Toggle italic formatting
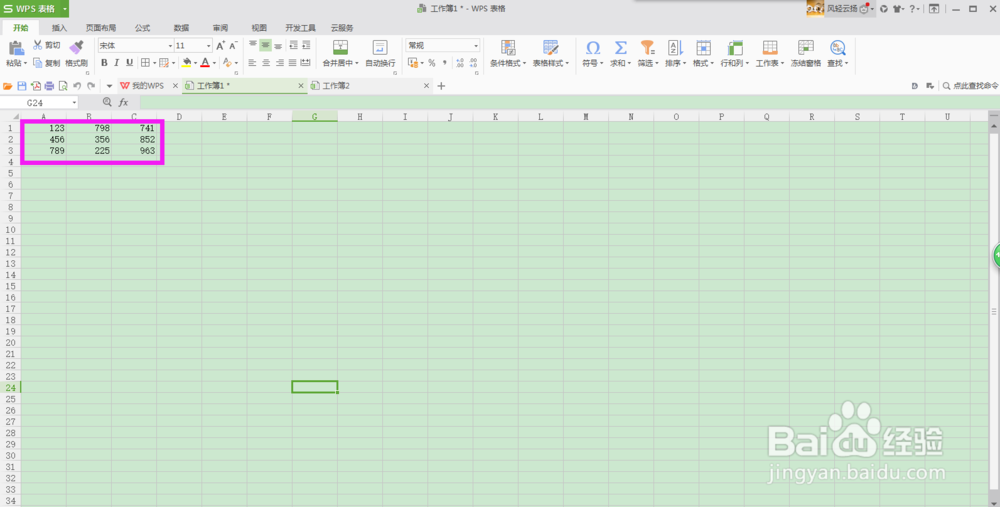 pyautogui.click(x=117, y=62)
